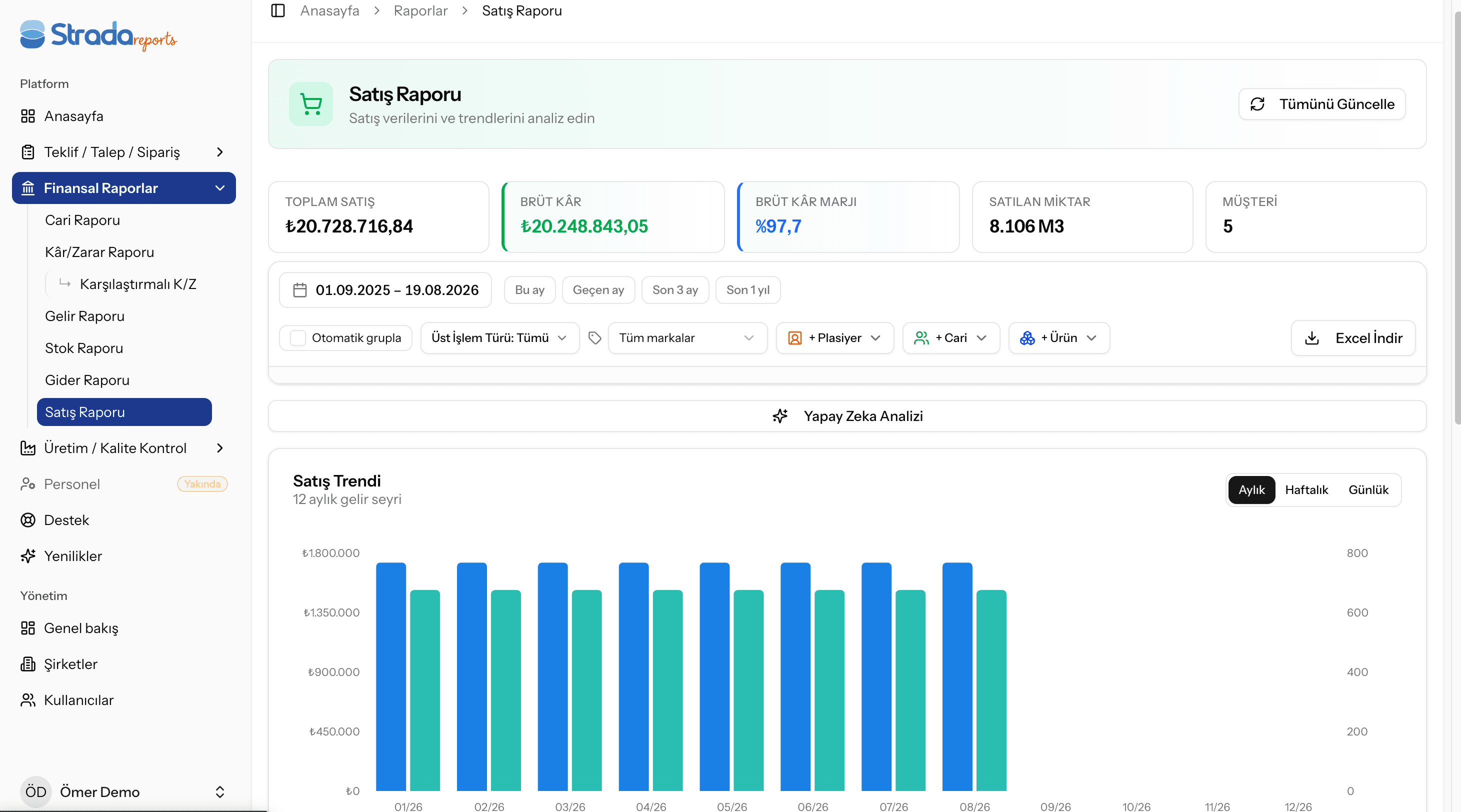This screenshot has height=812, width=1461.
Task: Open the Ömer Demo account switcher
Action: coord(123,791)
